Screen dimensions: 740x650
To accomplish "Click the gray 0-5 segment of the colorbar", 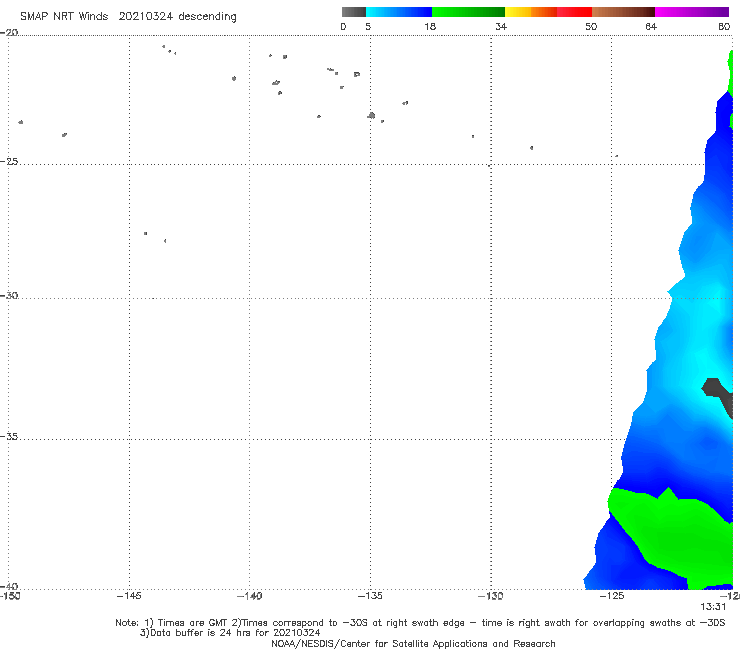I will [x=353, y=12].
